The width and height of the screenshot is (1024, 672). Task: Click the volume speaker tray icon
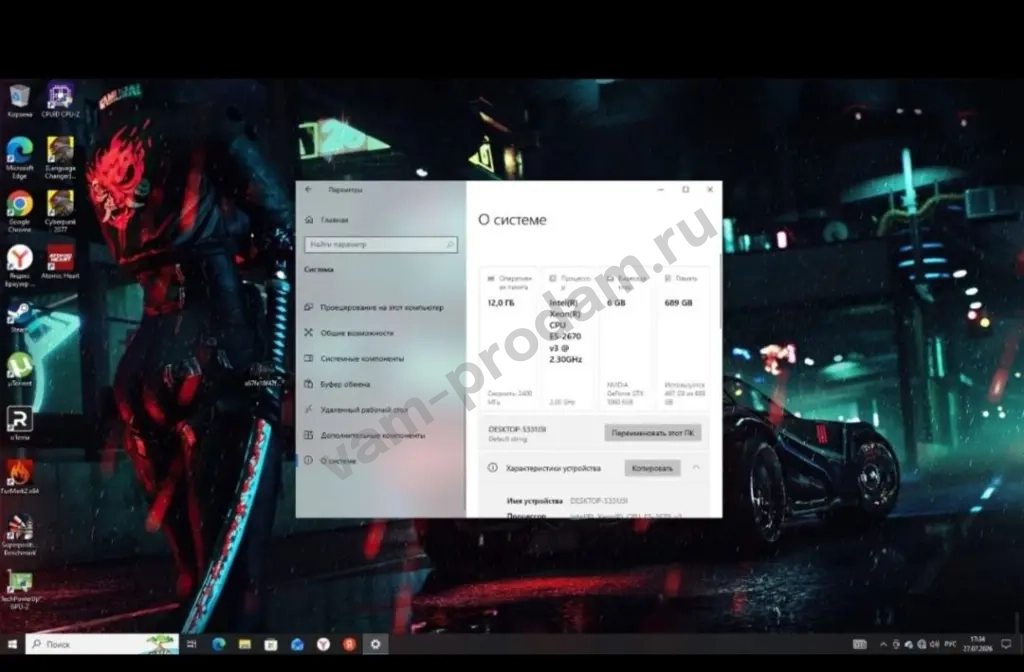935,645
